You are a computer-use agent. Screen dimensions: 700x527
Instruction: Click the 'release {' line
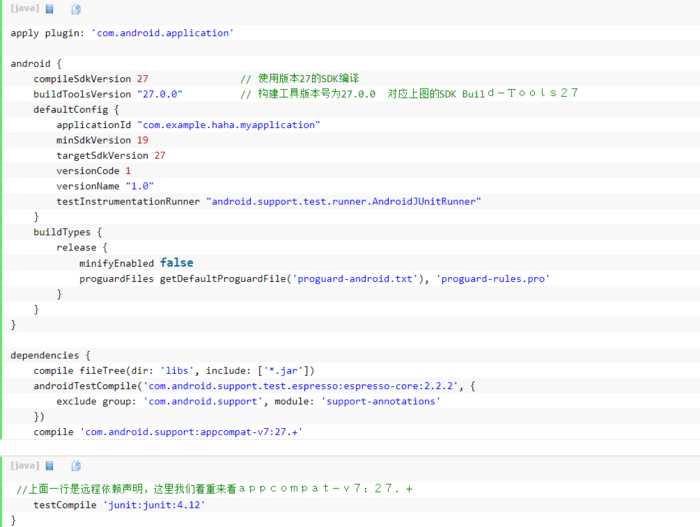(x=82, y=247)
